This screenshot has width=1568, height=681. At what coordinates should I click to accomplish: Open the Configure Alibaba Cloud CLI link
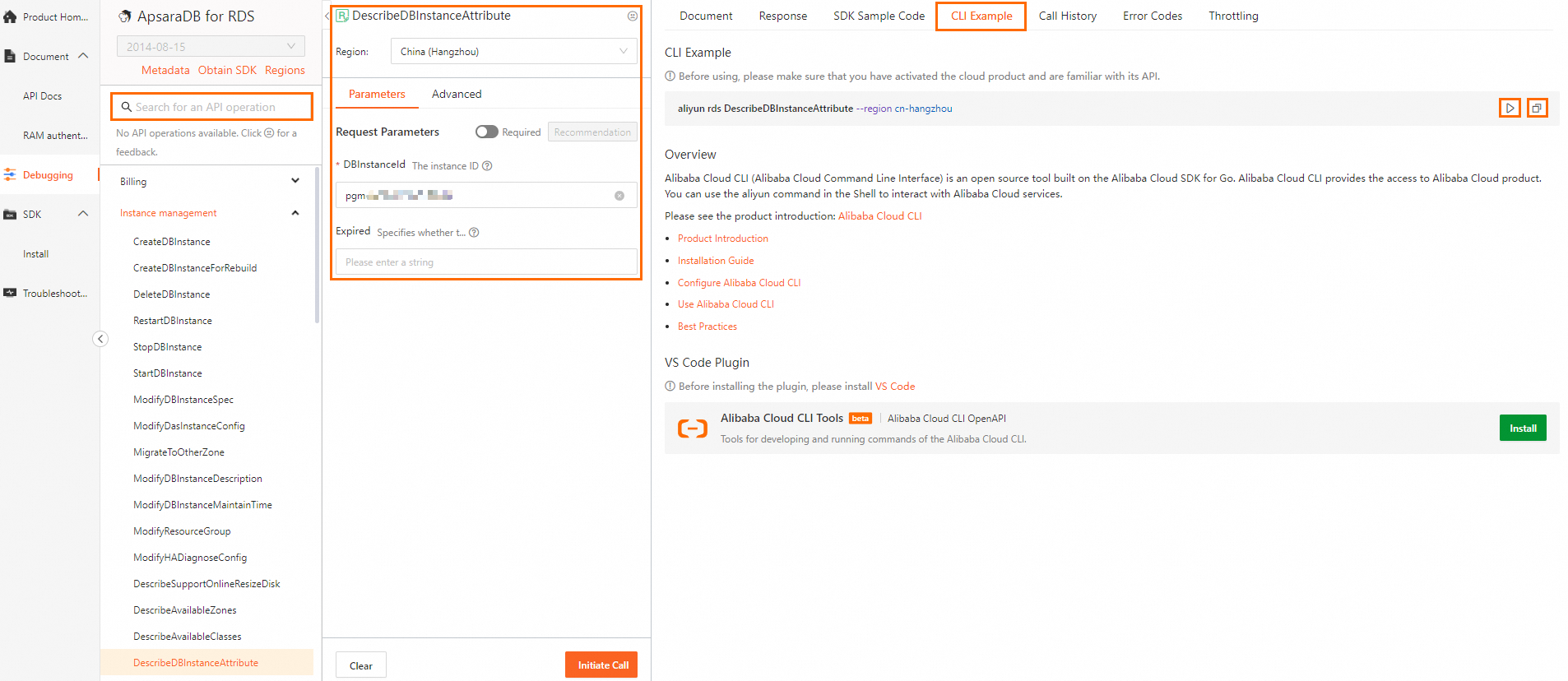click(739, 283)
